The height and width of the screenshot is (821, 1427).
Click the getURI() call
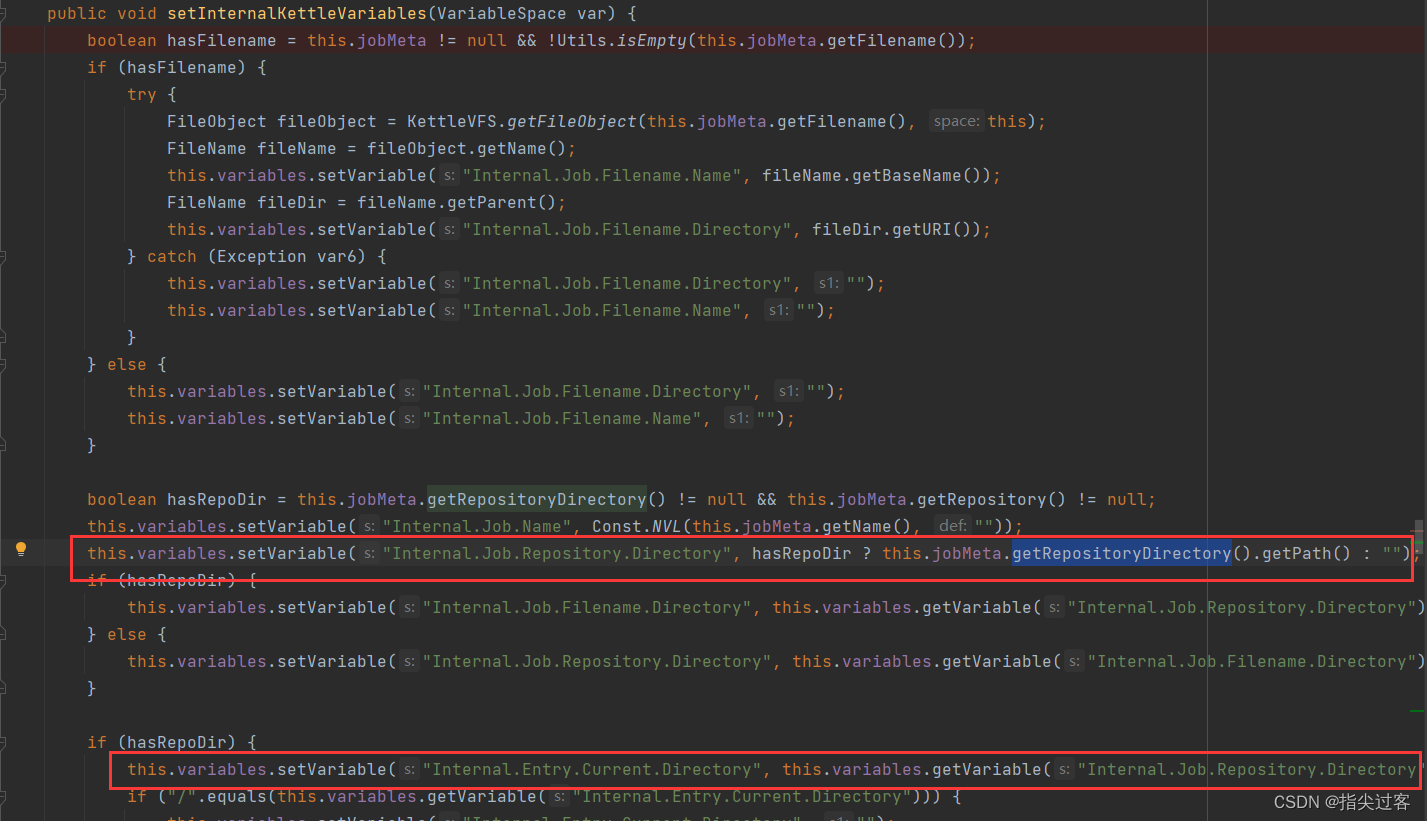click(x=932, y=230)
